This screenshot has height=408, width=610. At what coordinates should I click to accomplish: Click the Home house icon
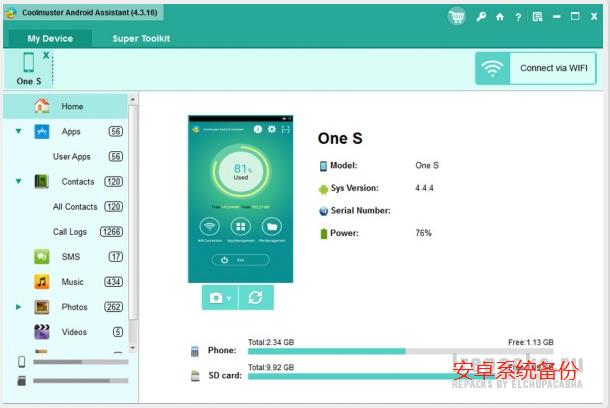pyautogui.click(x=42, y=106)
